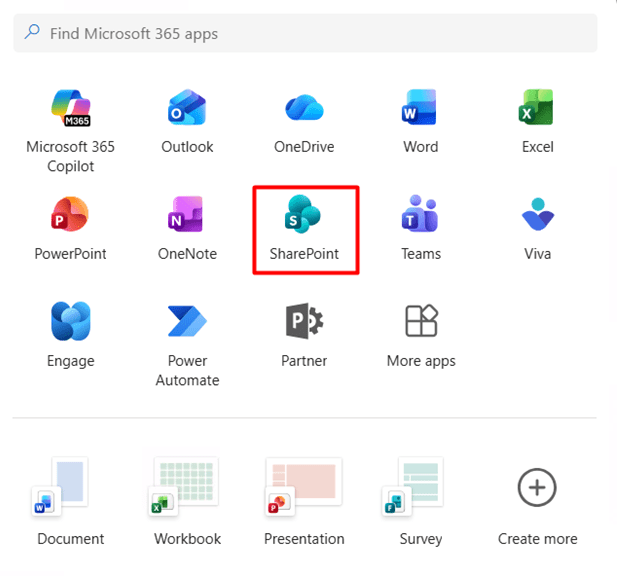617x576 pixels.
Task: Open Microsoft Teams
Action: pyautogui.click(x=420, y=216)
